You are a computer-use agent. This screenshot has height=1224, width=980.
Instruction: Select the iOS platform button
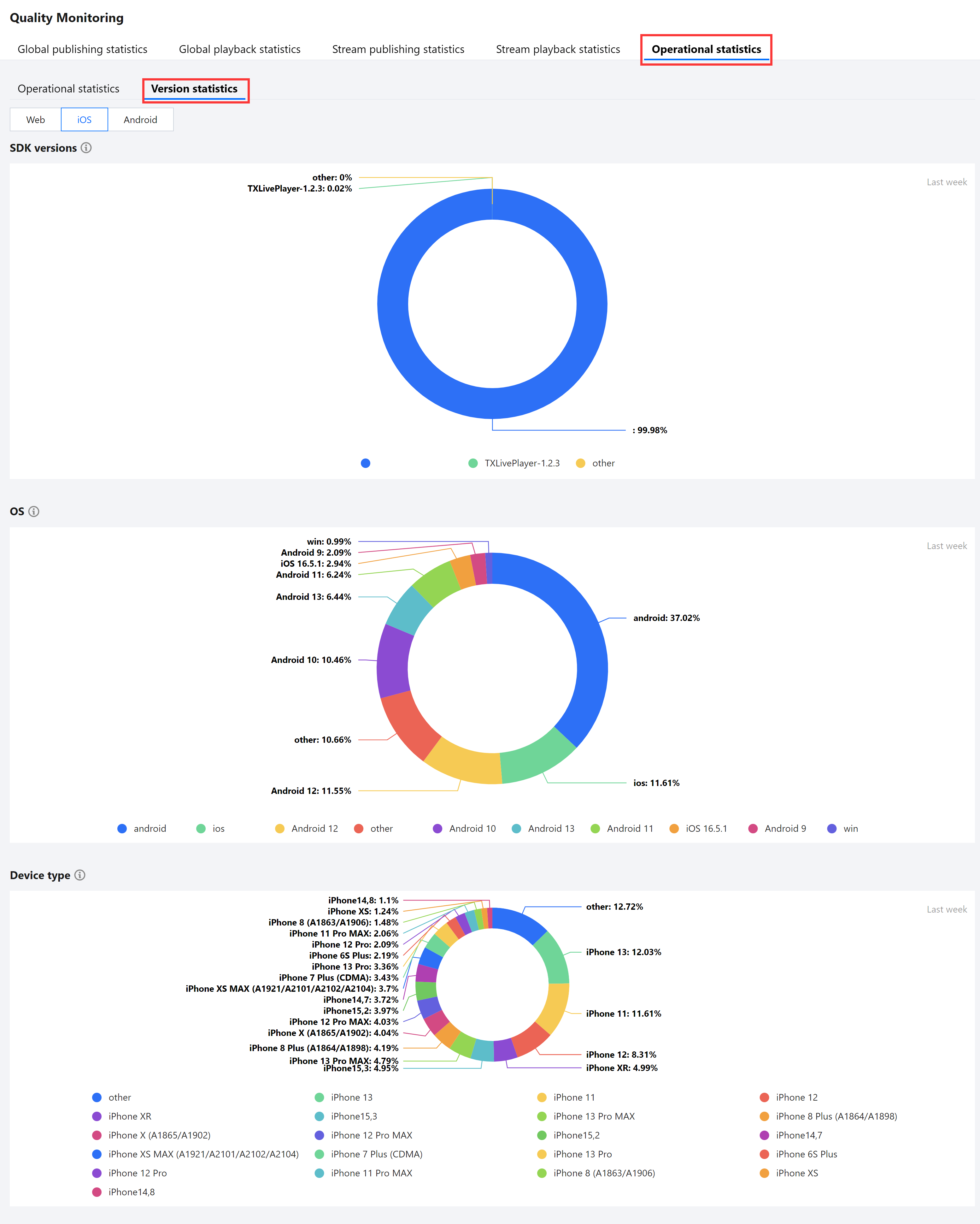[85, 120]
